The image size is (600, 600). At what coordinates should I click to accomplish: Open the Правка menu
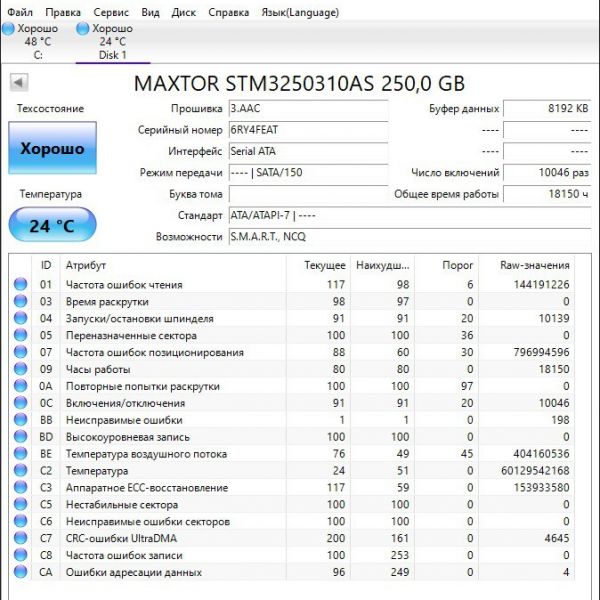[63, 12]
